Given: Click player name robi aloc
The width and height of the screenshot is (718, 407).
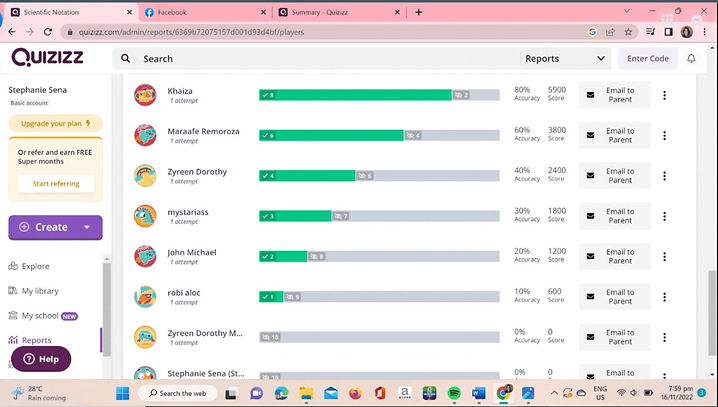Looking at the screenshot, I should coord(184,293).
